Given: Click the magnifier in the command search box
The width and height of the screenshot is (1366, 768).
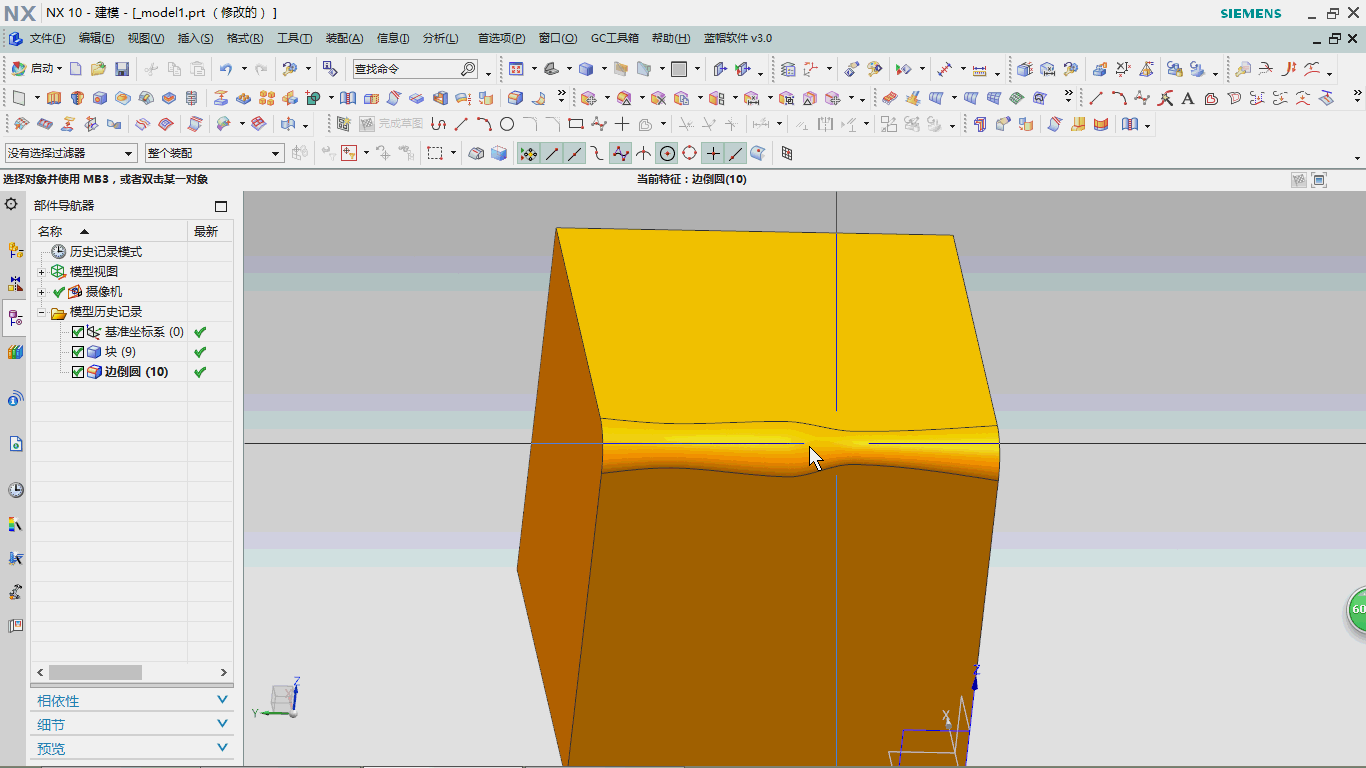Looking at the screenshot, I should [x=468, y=69].
